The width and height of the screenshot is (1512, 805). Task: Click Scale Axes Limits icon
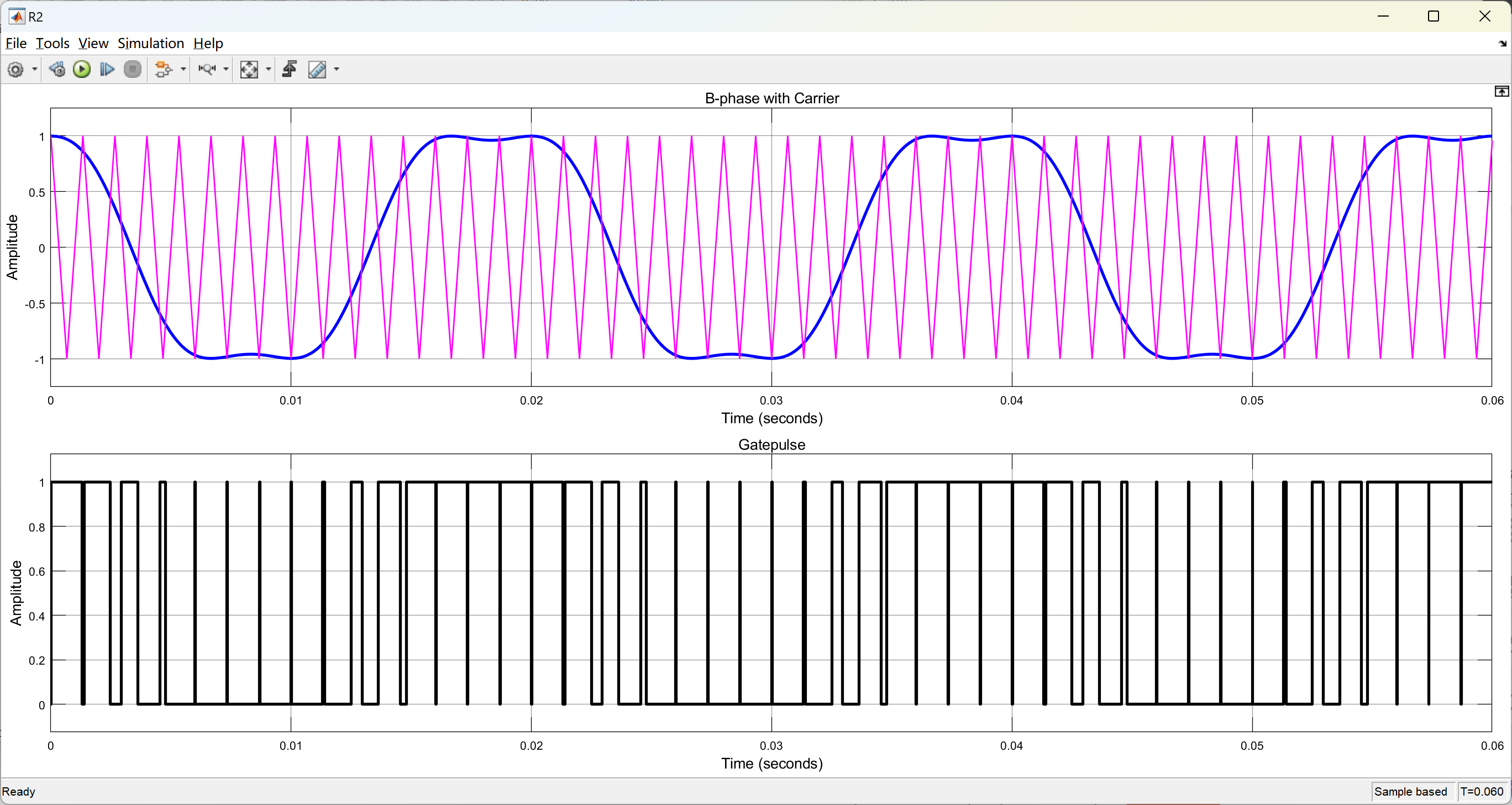pos(249,70)
